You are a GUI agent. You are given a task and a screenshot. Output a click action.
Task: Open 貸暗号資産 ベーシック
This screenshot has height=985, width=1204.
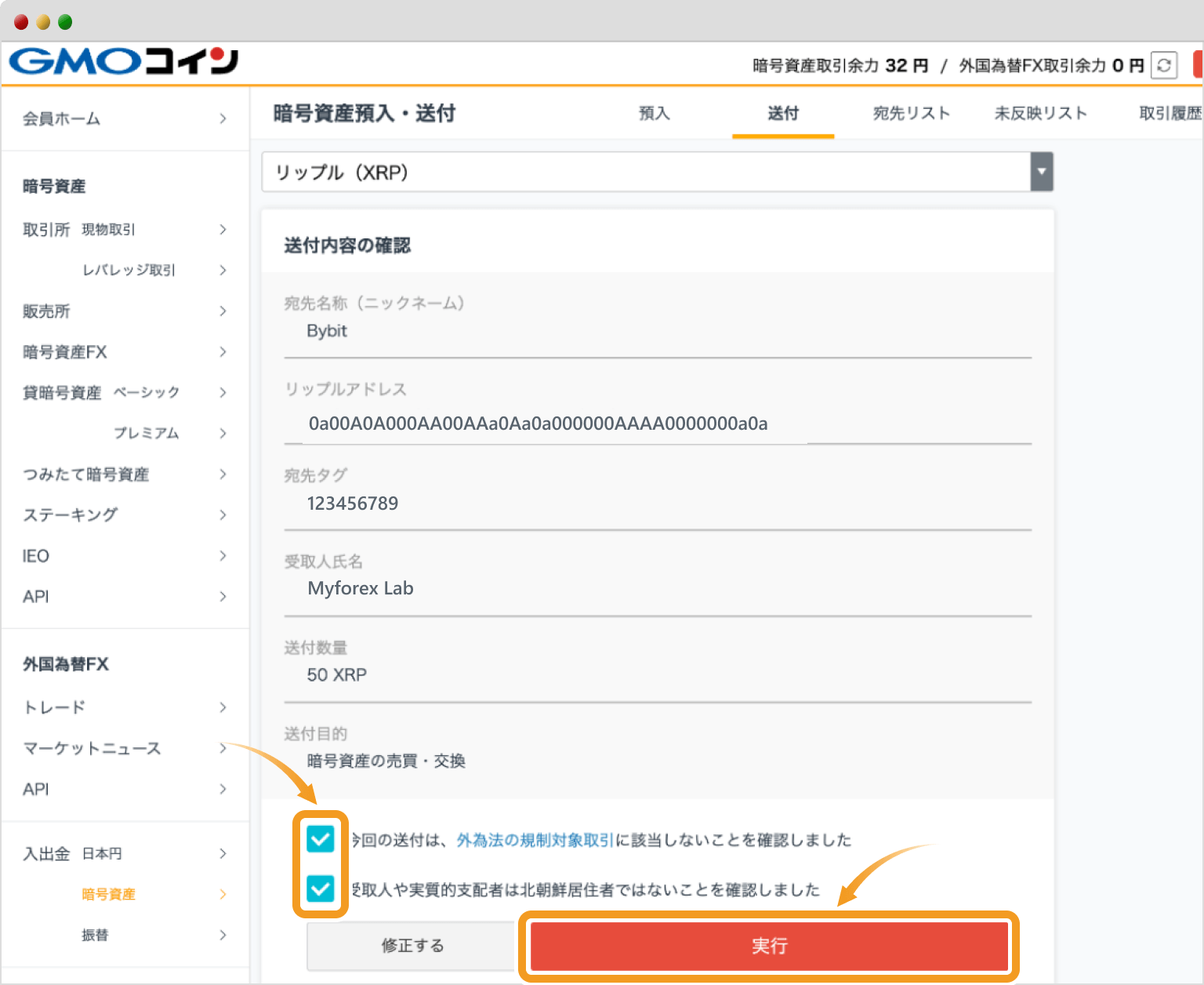click(x=101, y=392)
